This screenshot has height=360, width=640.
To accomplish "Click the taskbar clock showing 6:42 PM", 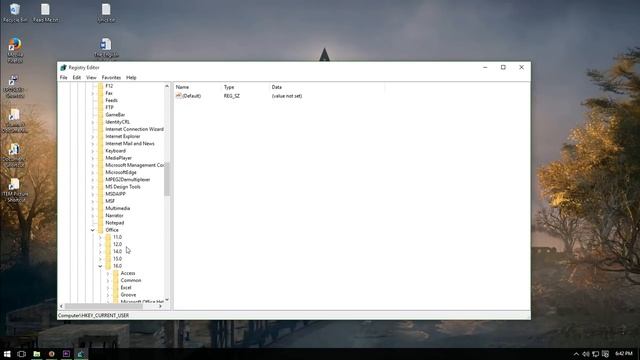I will click(x=623, y=353).
